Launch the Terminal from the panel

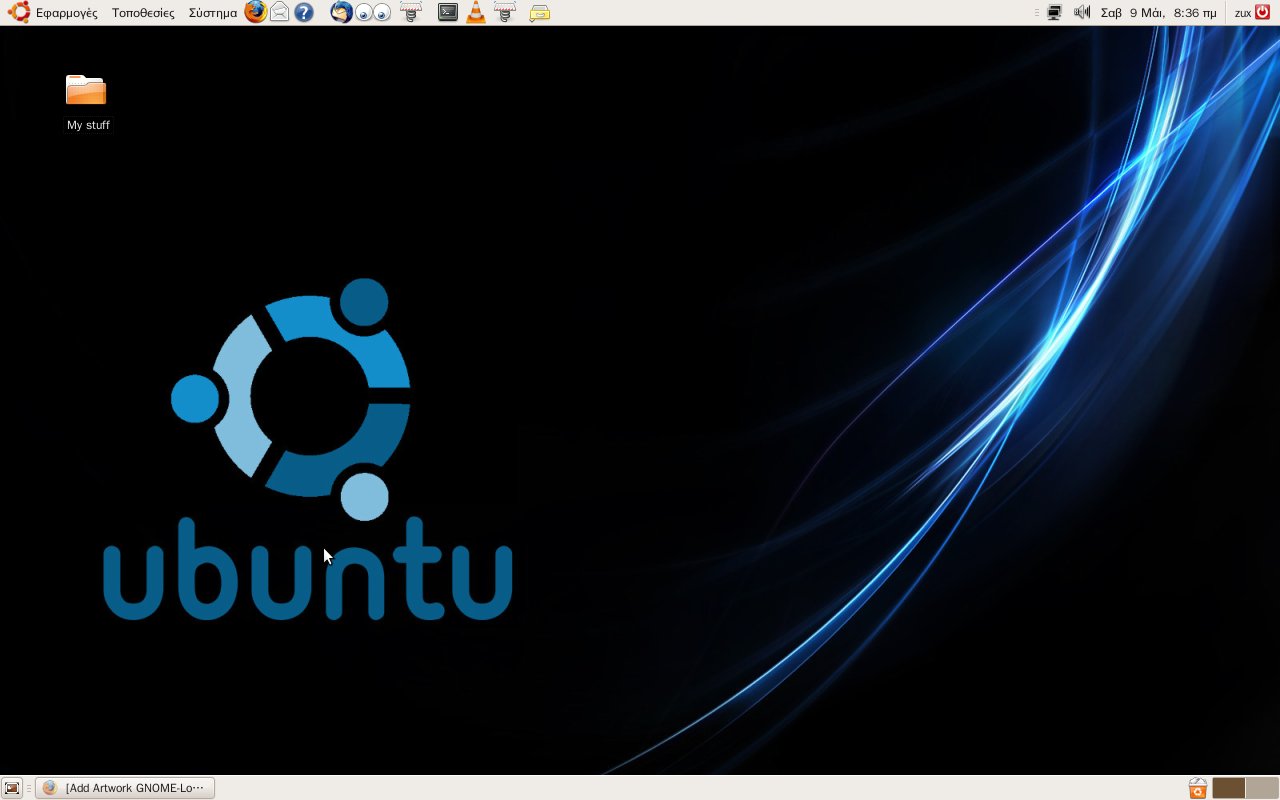(x=448, y=12)
